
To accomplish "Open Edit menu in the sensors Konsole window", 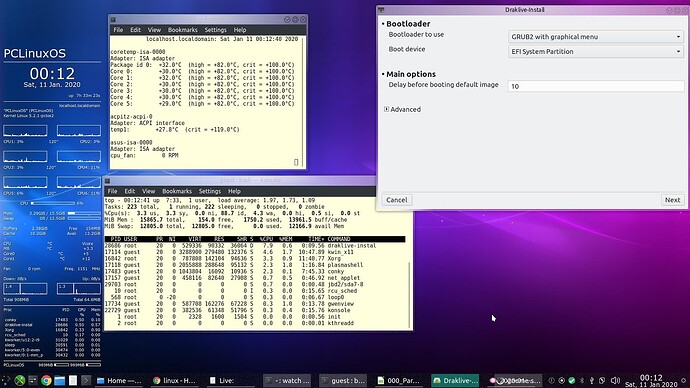I will [x=135, y=30].
